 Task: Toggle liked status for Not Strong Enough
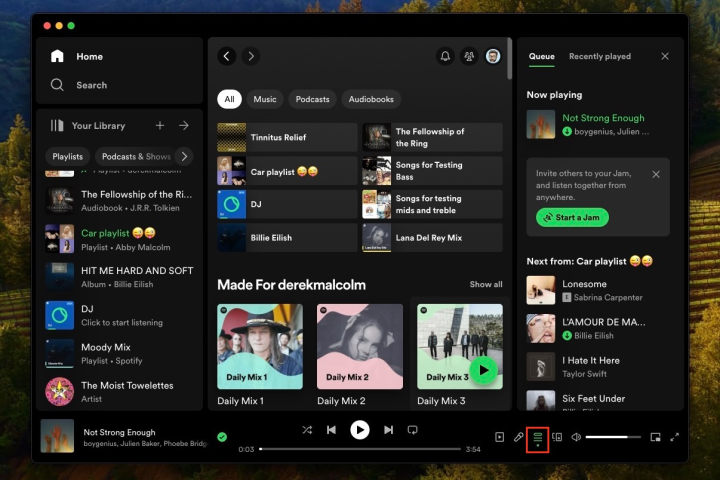(x=222, y=437)
